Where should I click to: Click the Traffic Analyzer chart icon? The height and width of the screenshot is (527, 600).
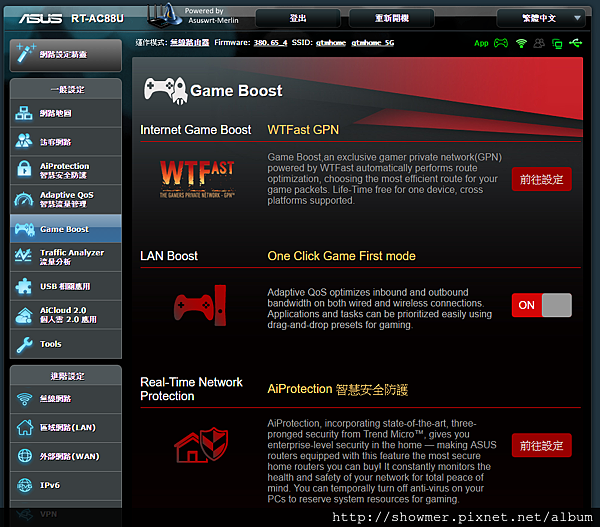pos(23,256)
